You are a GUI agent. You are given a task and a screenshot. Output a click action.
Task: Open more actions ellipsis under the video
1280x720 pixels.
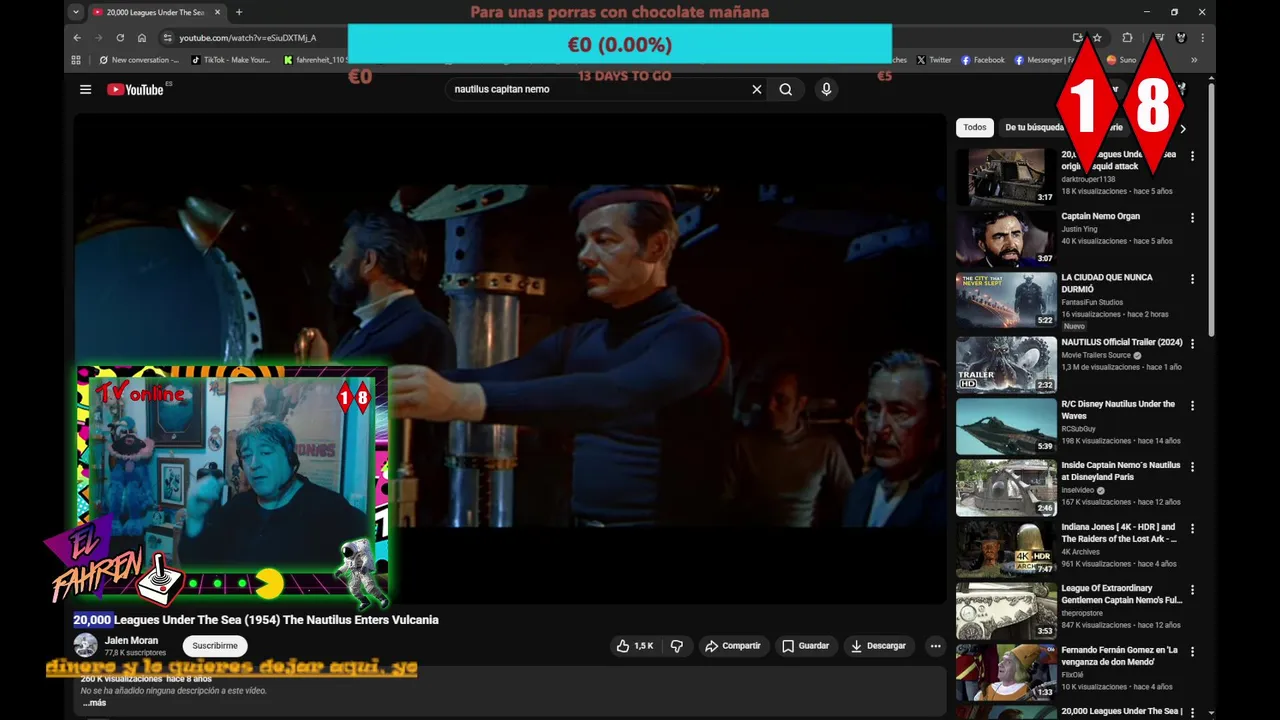[x=935, y=646]
